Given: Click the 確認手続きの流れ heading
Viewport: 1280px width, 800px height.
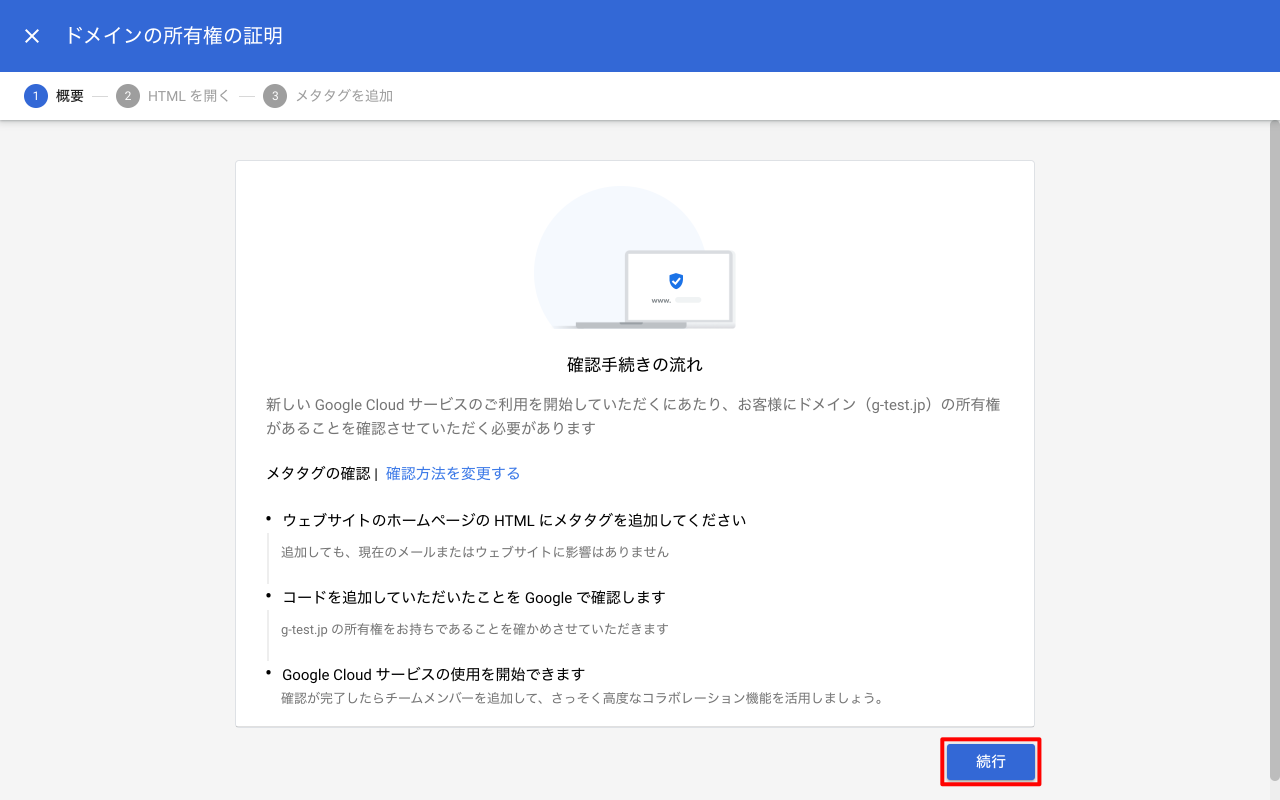Looking at the screenshot, I should click(633, 364).
